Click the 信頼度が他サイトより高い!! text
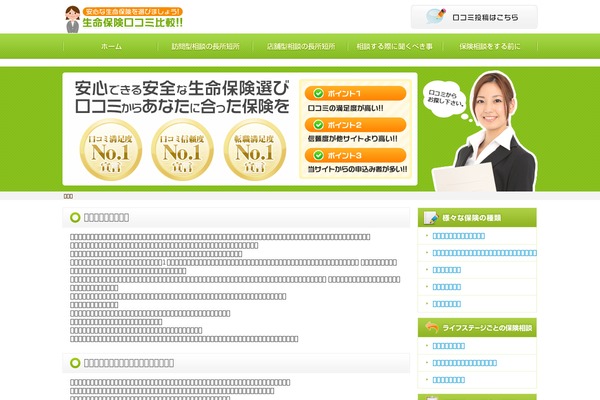This screenshot has height=400, width=600. (352, 139)
